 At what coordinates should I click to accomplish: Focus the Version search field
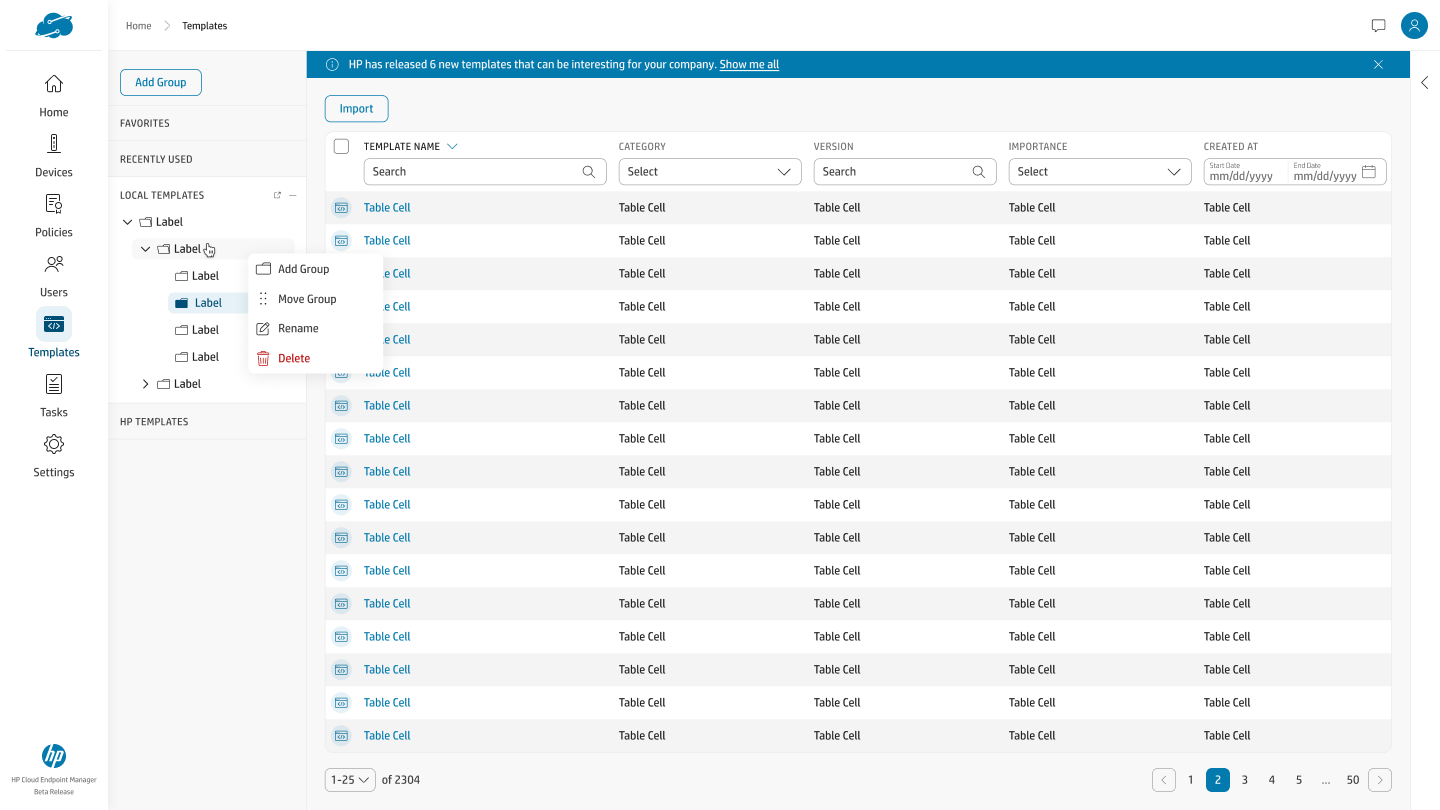(905, 172)
